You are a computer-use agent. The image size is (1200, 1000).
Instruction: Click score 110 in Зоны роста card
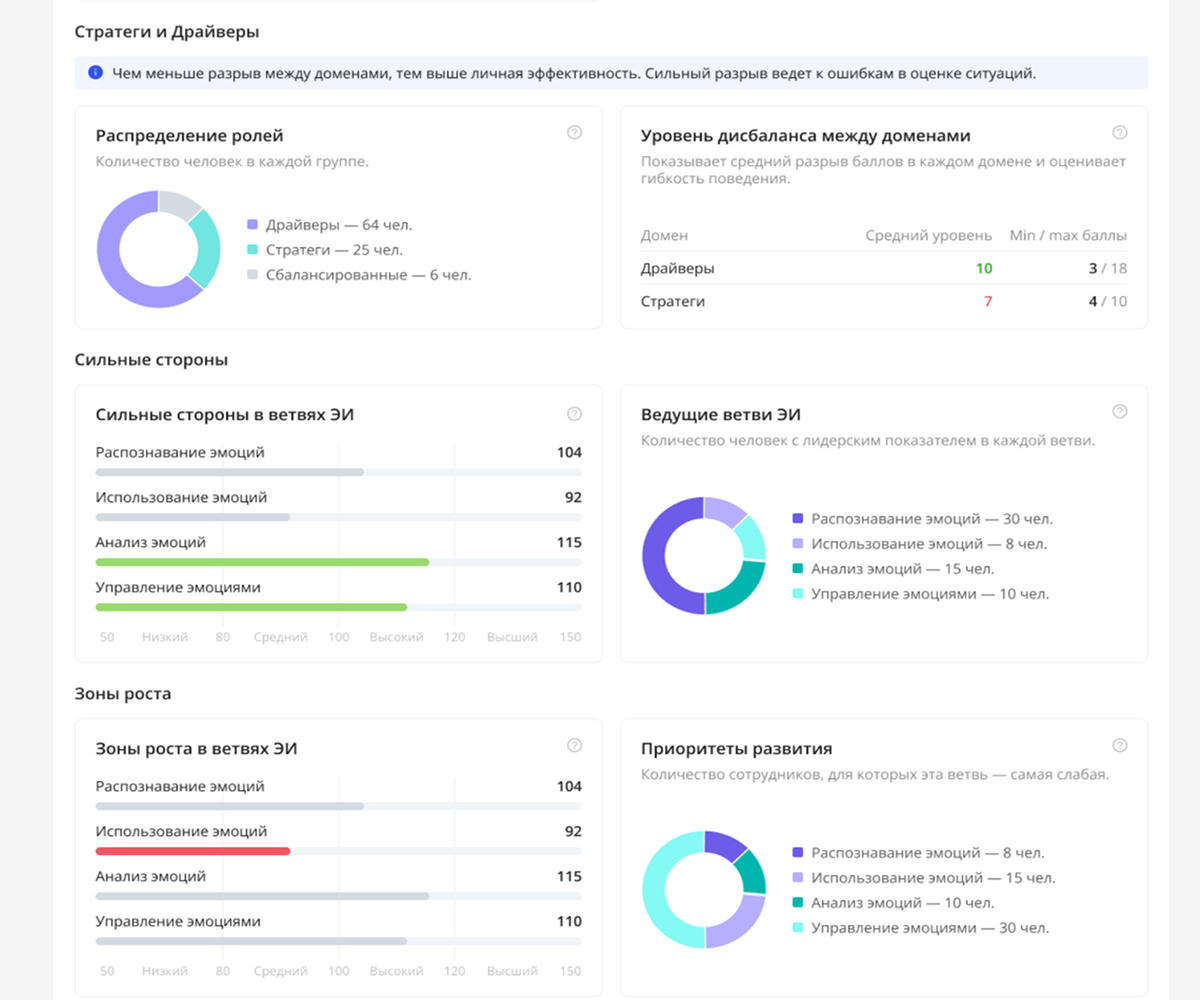pos(569,921)
